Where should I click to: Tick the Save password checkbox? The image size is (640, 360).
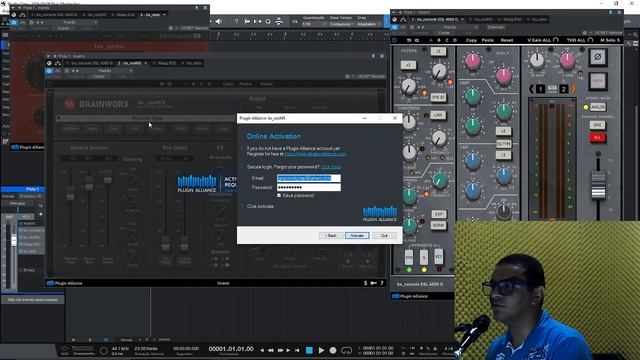(x=279, y=196)
